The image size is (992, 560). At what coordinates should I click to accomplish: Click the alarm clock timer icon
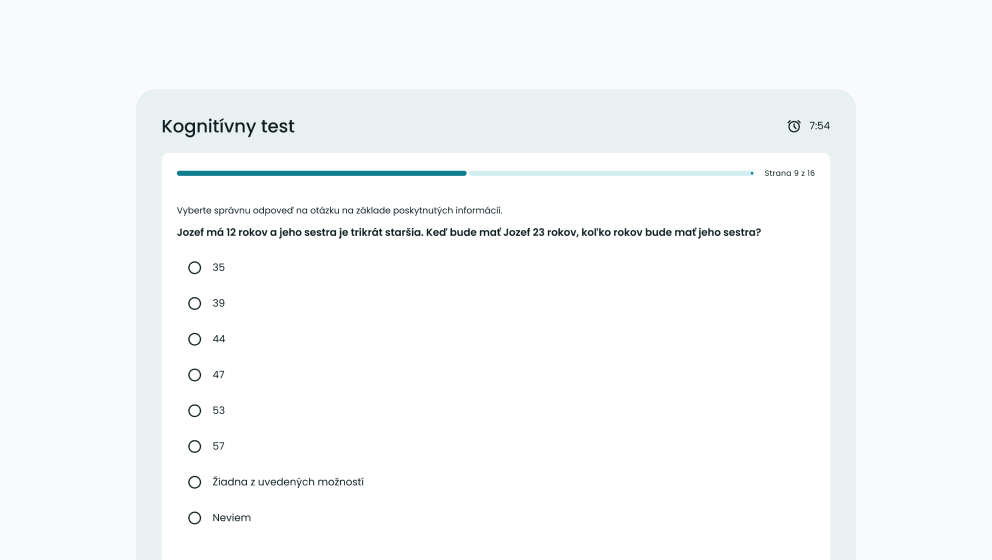pos(794,126)
